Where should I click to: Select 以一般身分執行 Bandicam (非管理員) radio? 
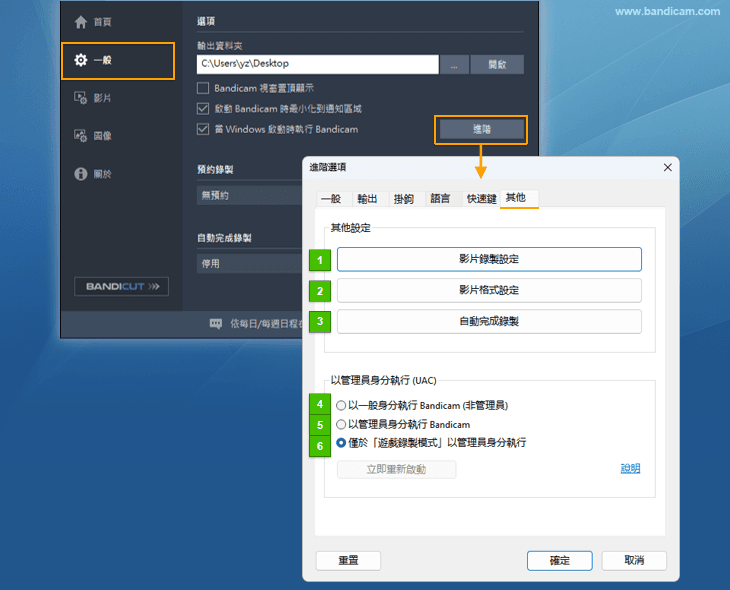pos(341,406)
